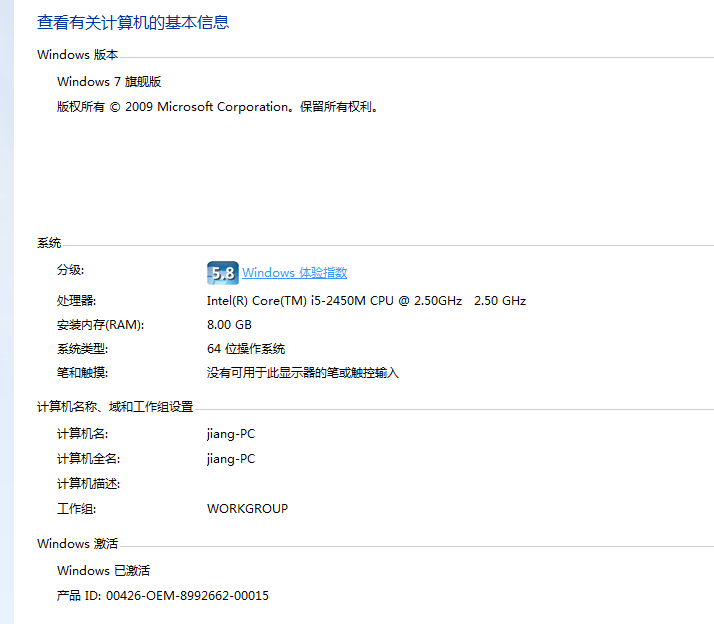Click the 5.8 experience index rating badge

click(223, 273)
